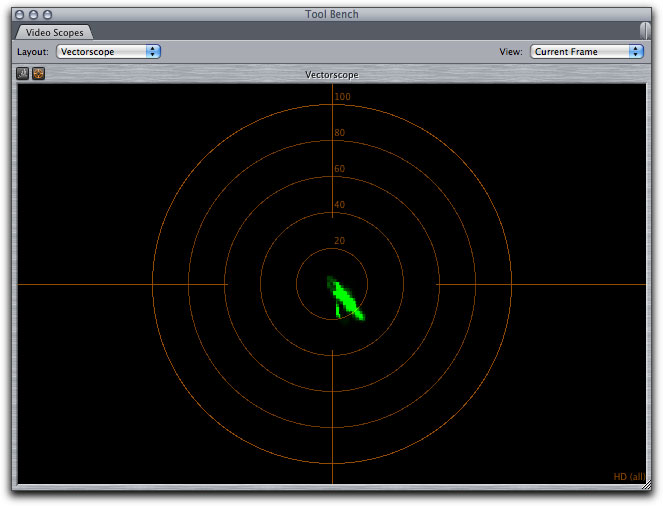Click the Video Scopes tab

(x=55, y=33)
